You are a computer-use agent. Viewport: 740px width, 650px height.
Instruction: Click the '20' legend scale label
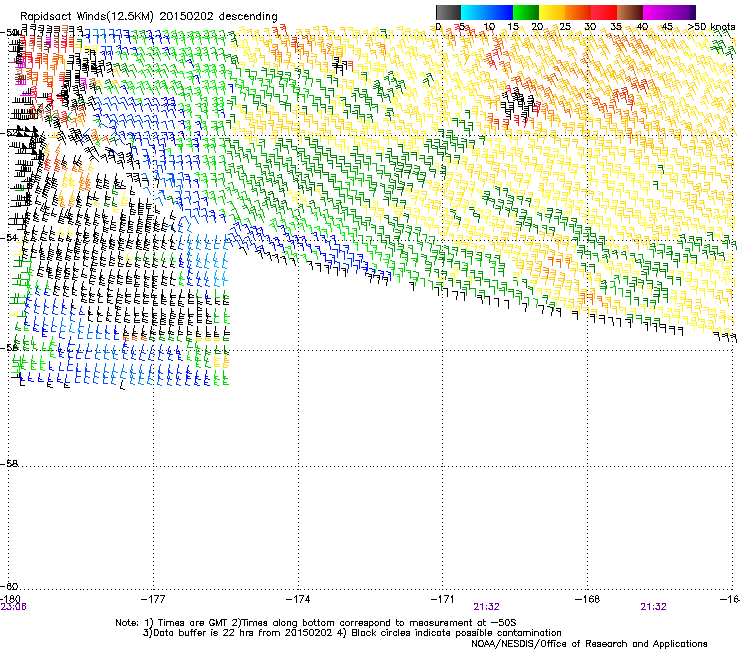tap(538, 27)
